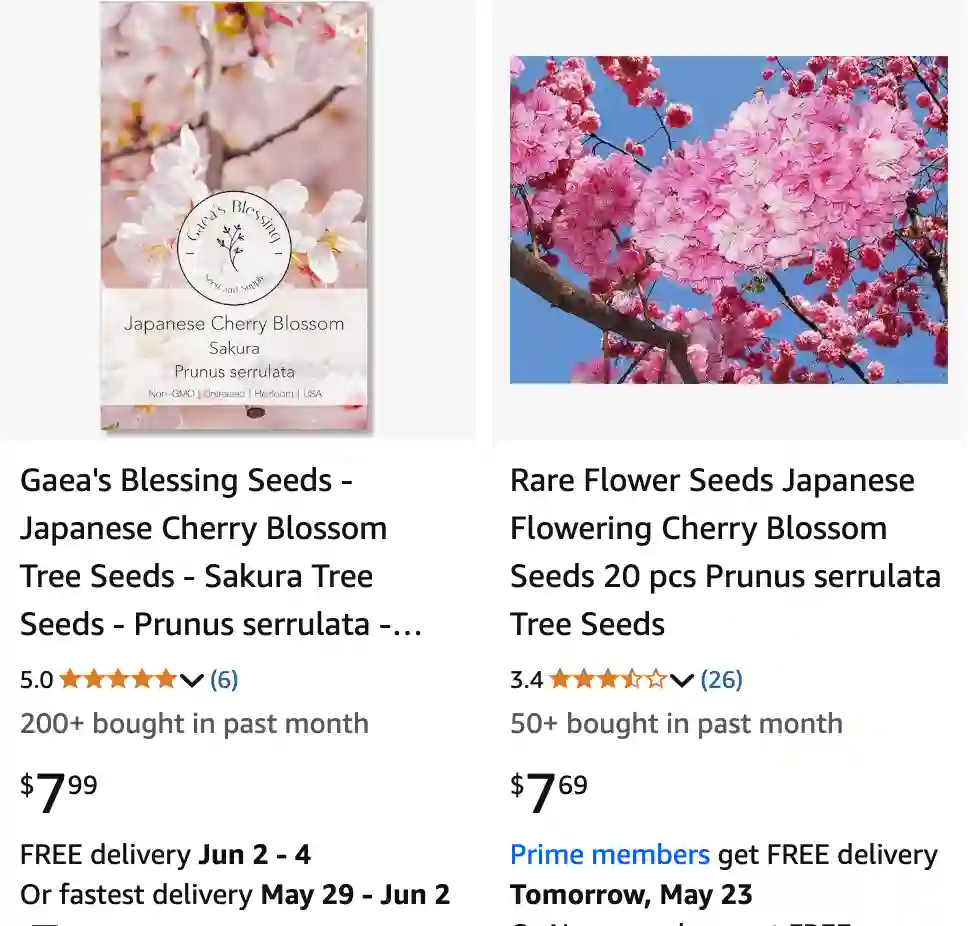Select the Rare Flower Seeds product title
Screen dimensions: 968x926
[725, 552]
